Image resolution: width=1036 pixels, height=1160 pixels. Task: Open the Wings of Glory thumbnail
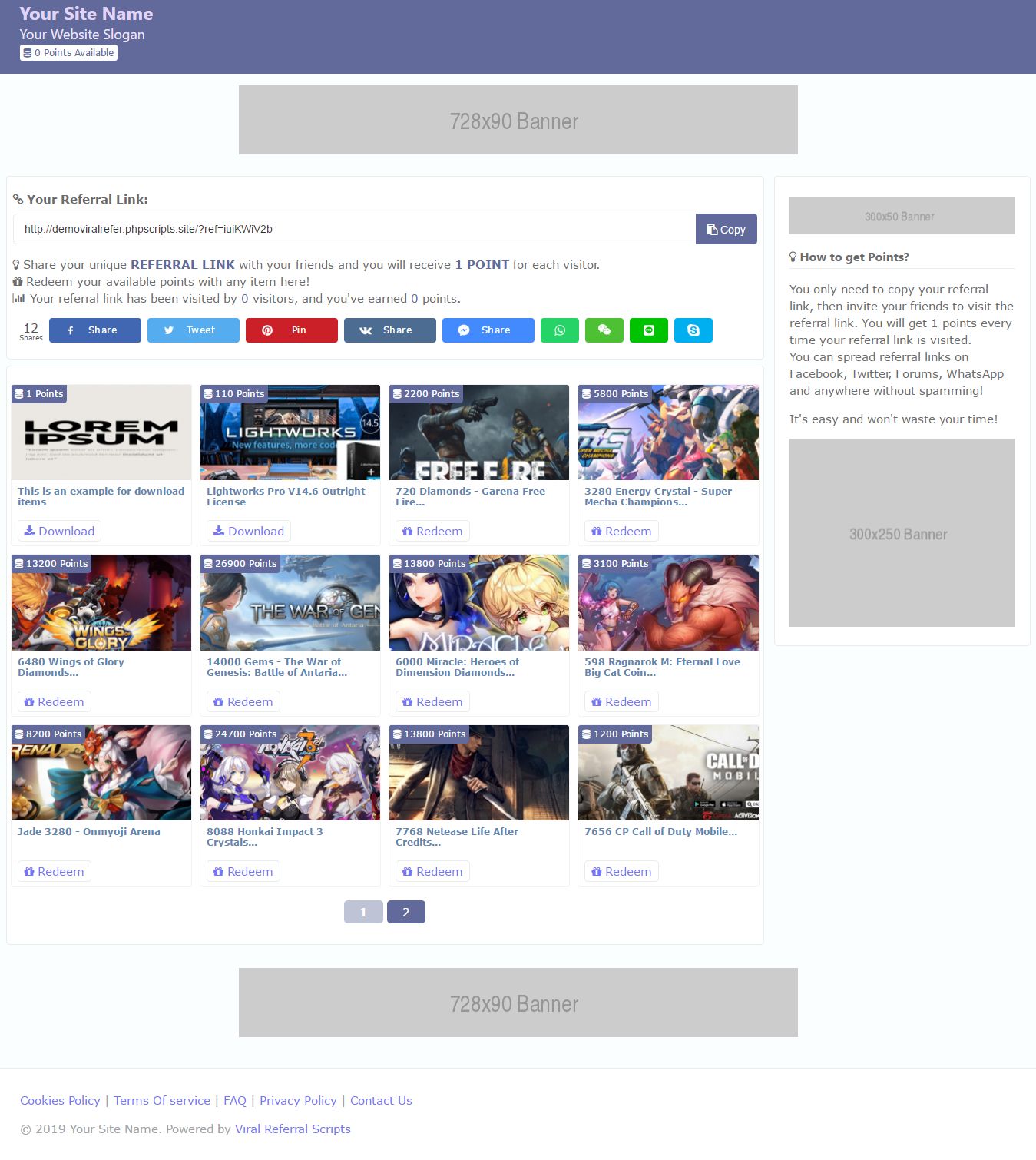point(101,603)
